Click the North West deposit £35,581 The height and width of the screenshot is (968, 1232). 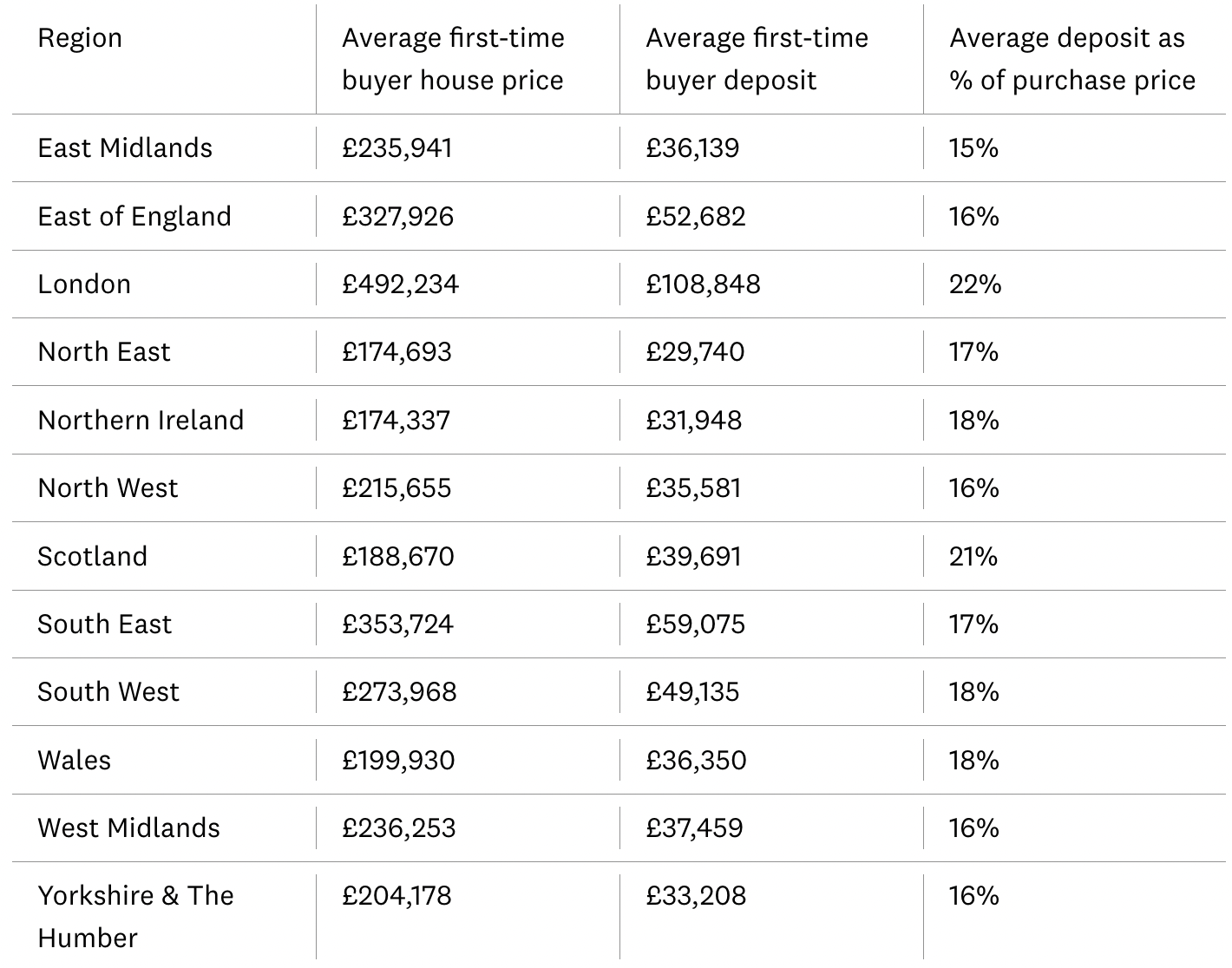(693, 487)
